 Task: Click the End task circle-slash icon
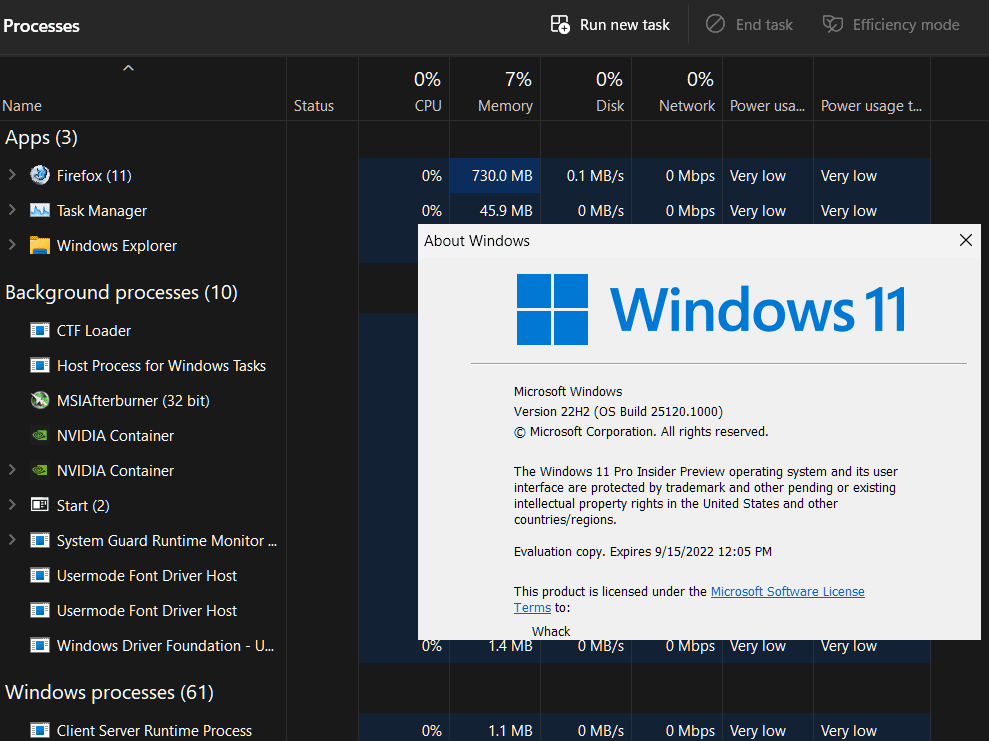715,24
